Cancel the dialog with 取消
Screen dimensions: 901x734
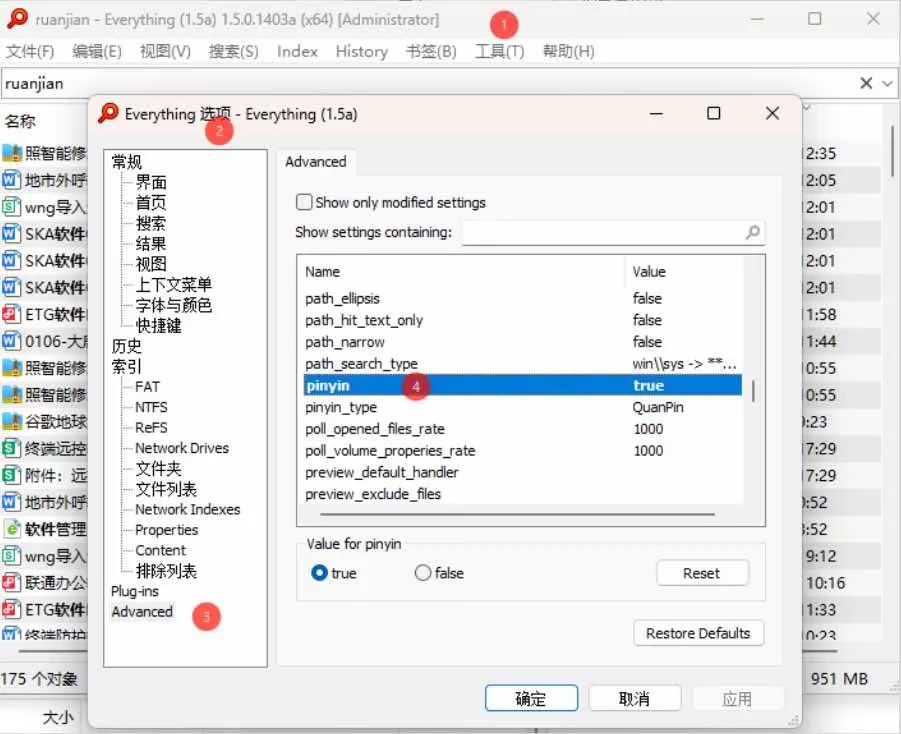pyautogui.click(x=634, y=698)
